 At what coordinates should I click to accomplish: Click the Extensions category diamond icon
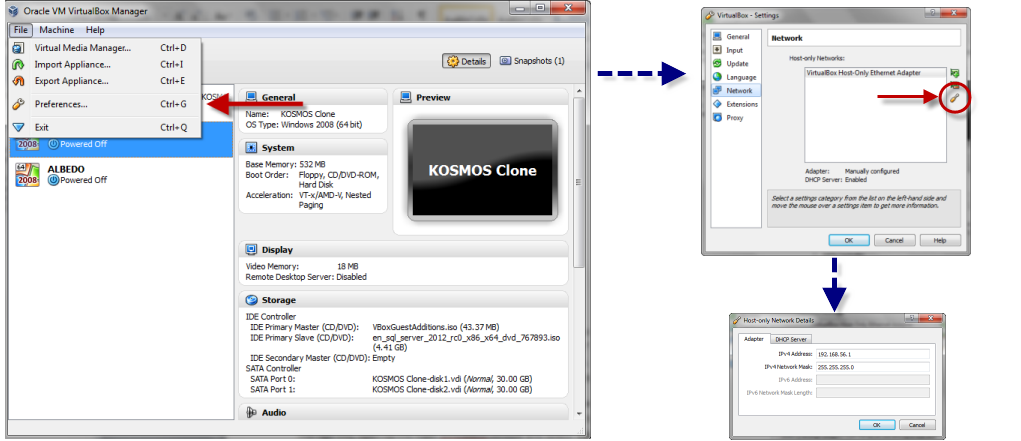pos(718,104)
